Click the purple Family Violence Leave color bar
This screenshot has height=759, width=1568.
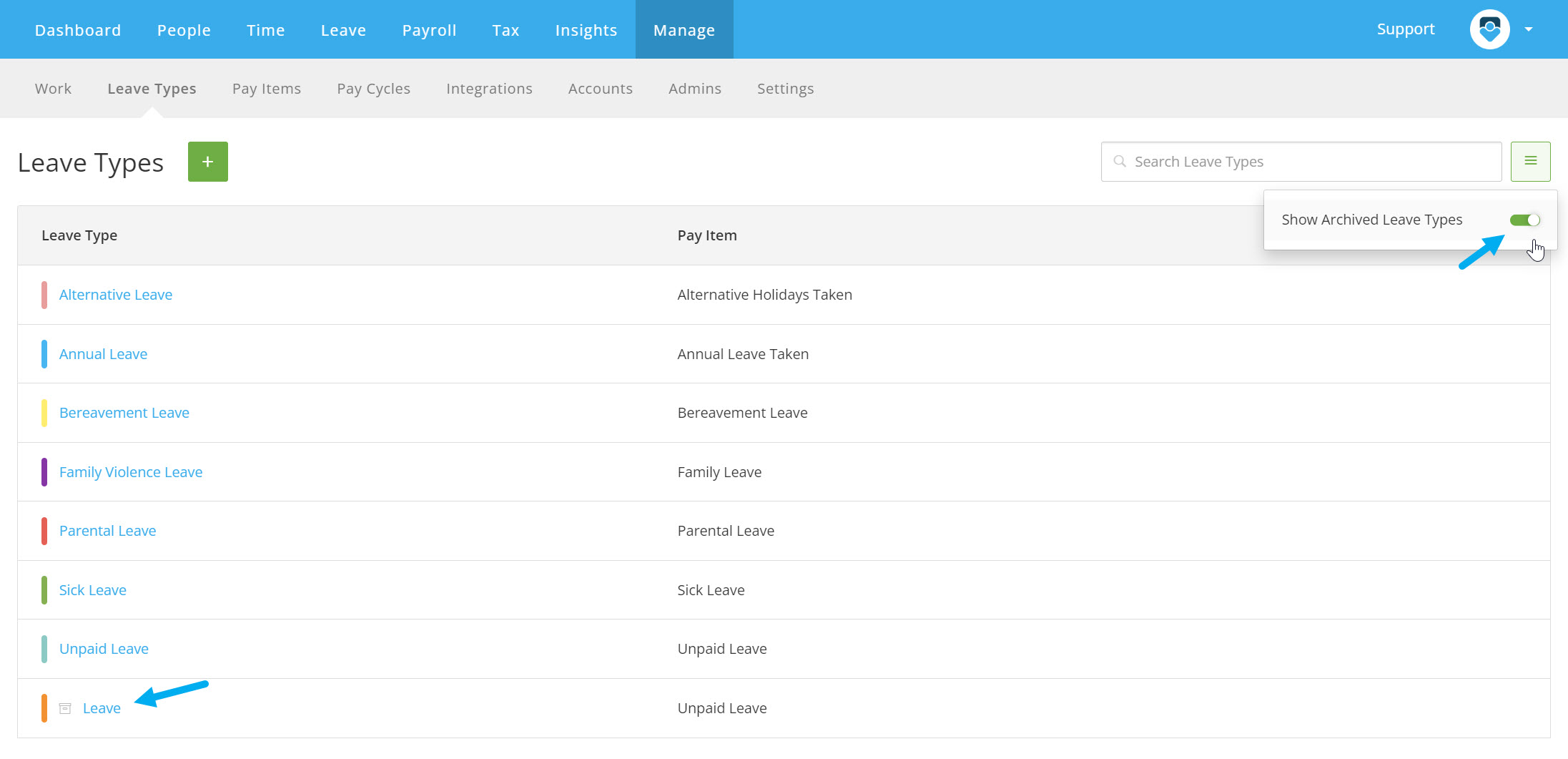pyautogui.click(x=44, y=472)
